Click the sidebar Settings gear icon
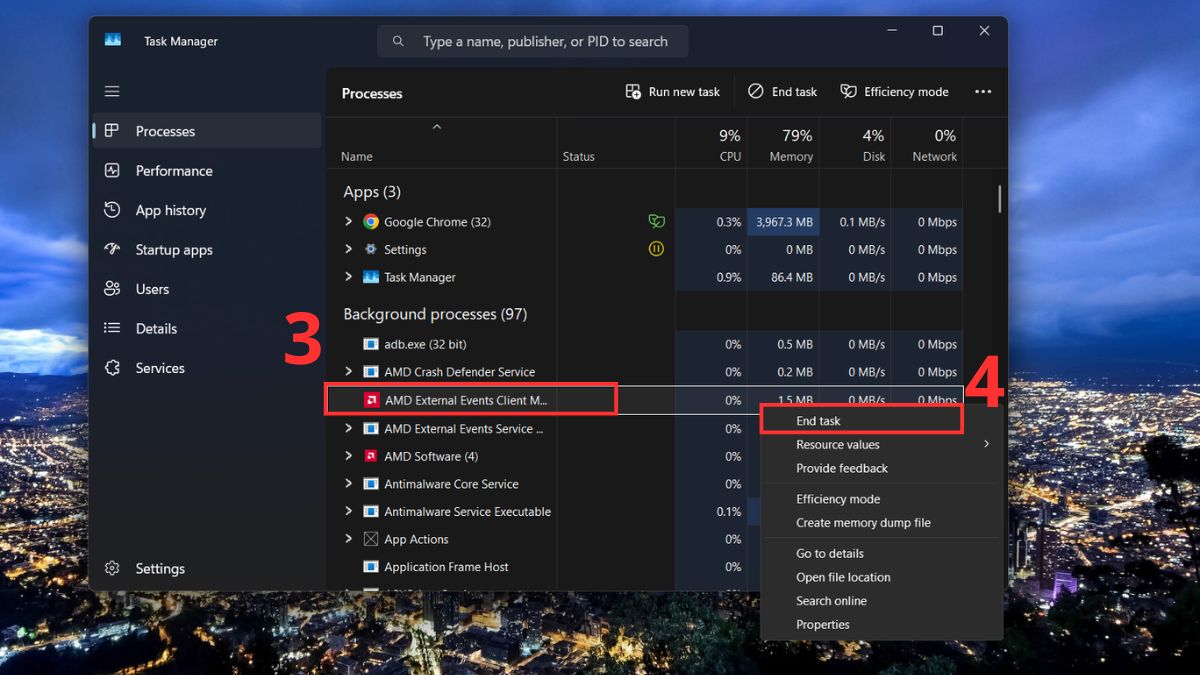The height and width of the screenshot is (675, 1200). click(112, 568)
